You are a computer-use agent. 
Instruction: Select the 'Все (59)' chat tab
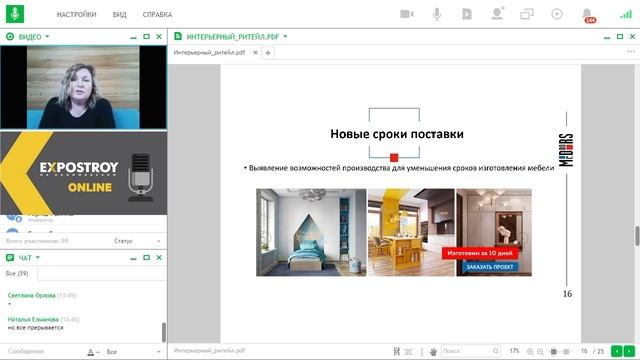tap(17, 273)
